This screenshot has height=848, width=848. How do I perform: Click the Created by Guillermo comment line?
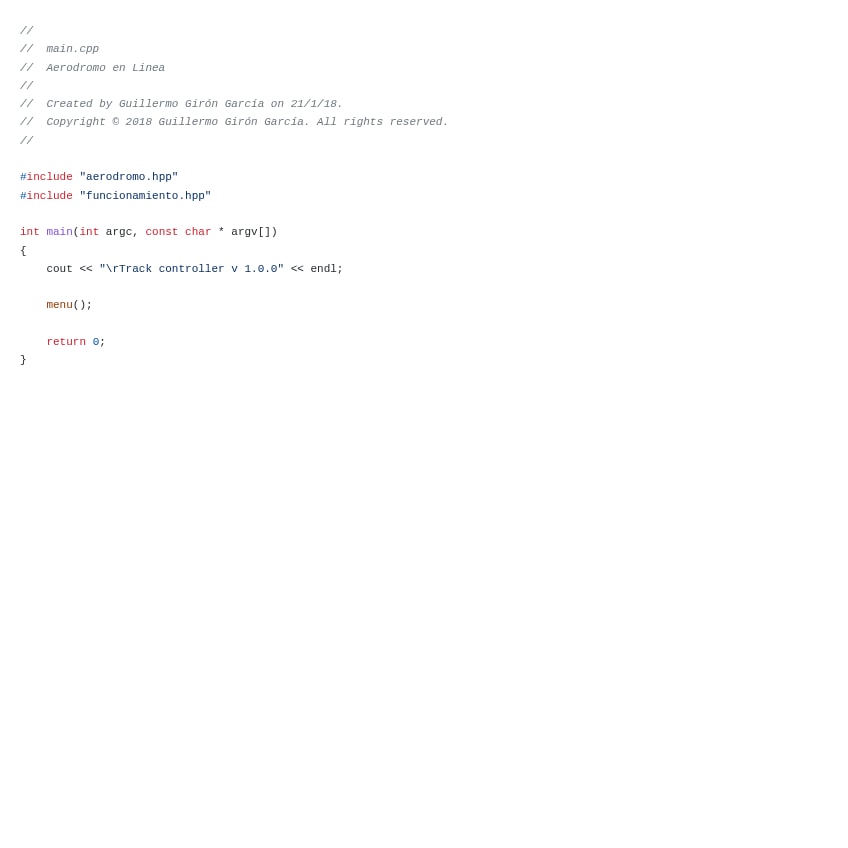(181, 104)
